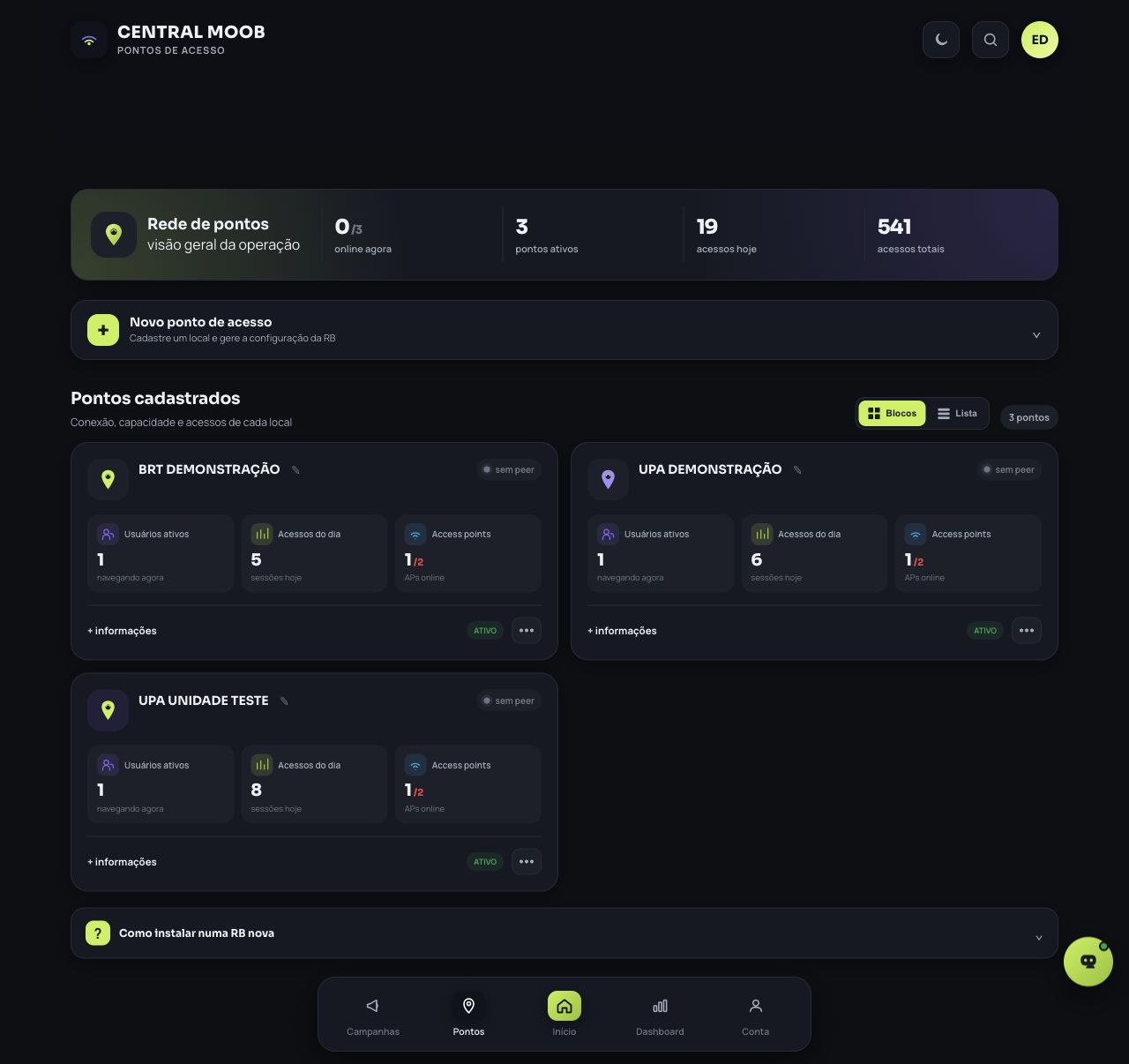Viewport: 1129px width, 1064px height.
Task: Edit BRT DEMONSTRAÇÃO name pencil icon
Action: point(295,470)
